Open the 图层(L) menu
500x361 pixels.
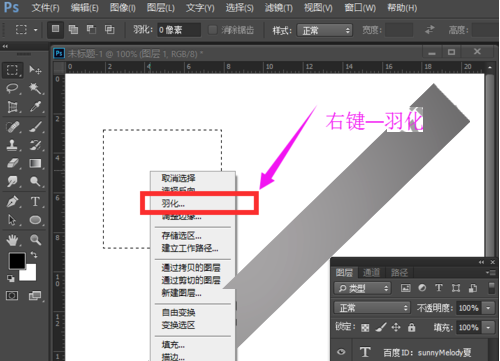161,8
